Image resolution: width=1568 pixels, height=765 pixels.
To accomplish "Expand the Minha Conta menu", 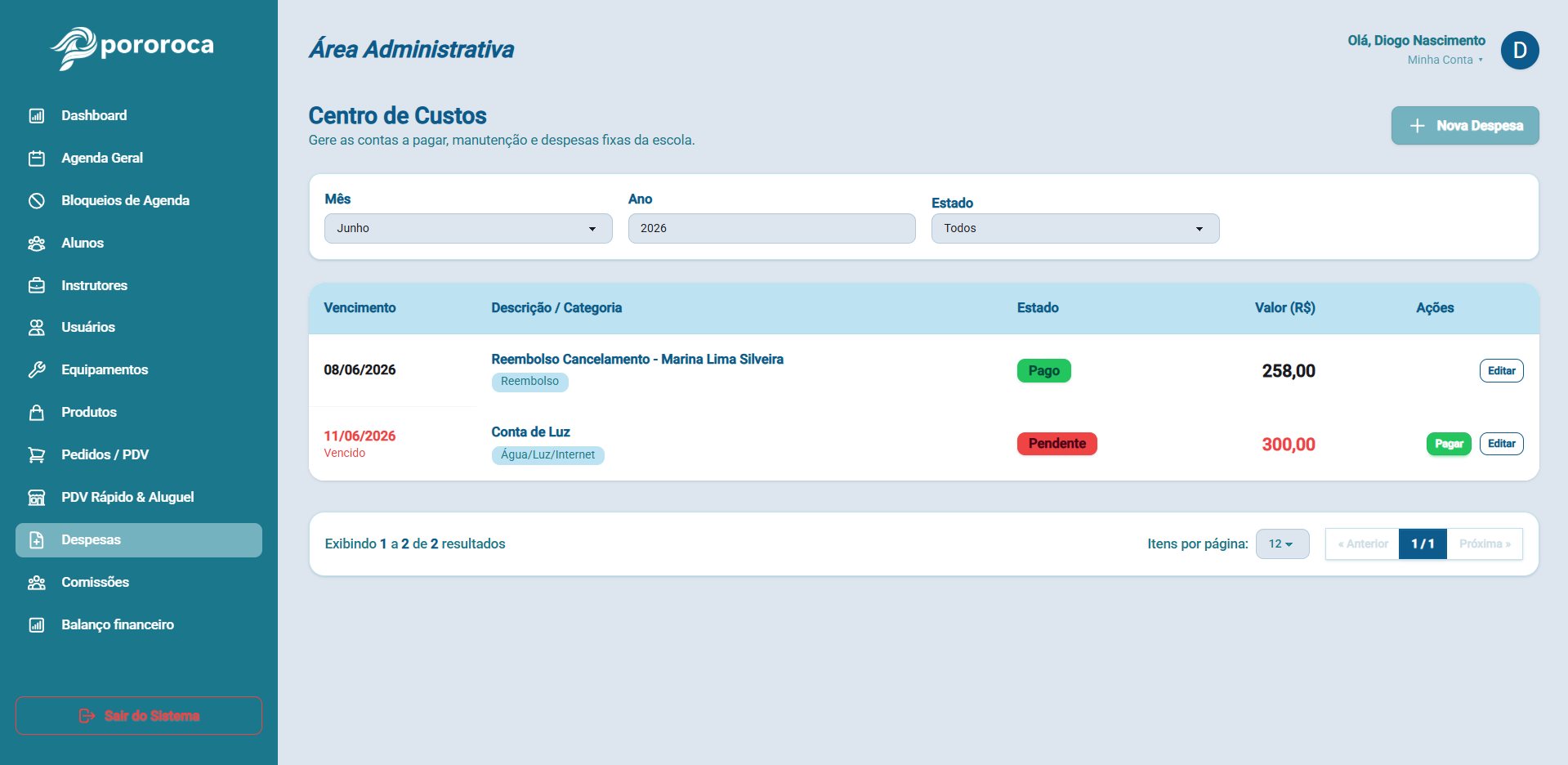I will tap(1445, 60).
